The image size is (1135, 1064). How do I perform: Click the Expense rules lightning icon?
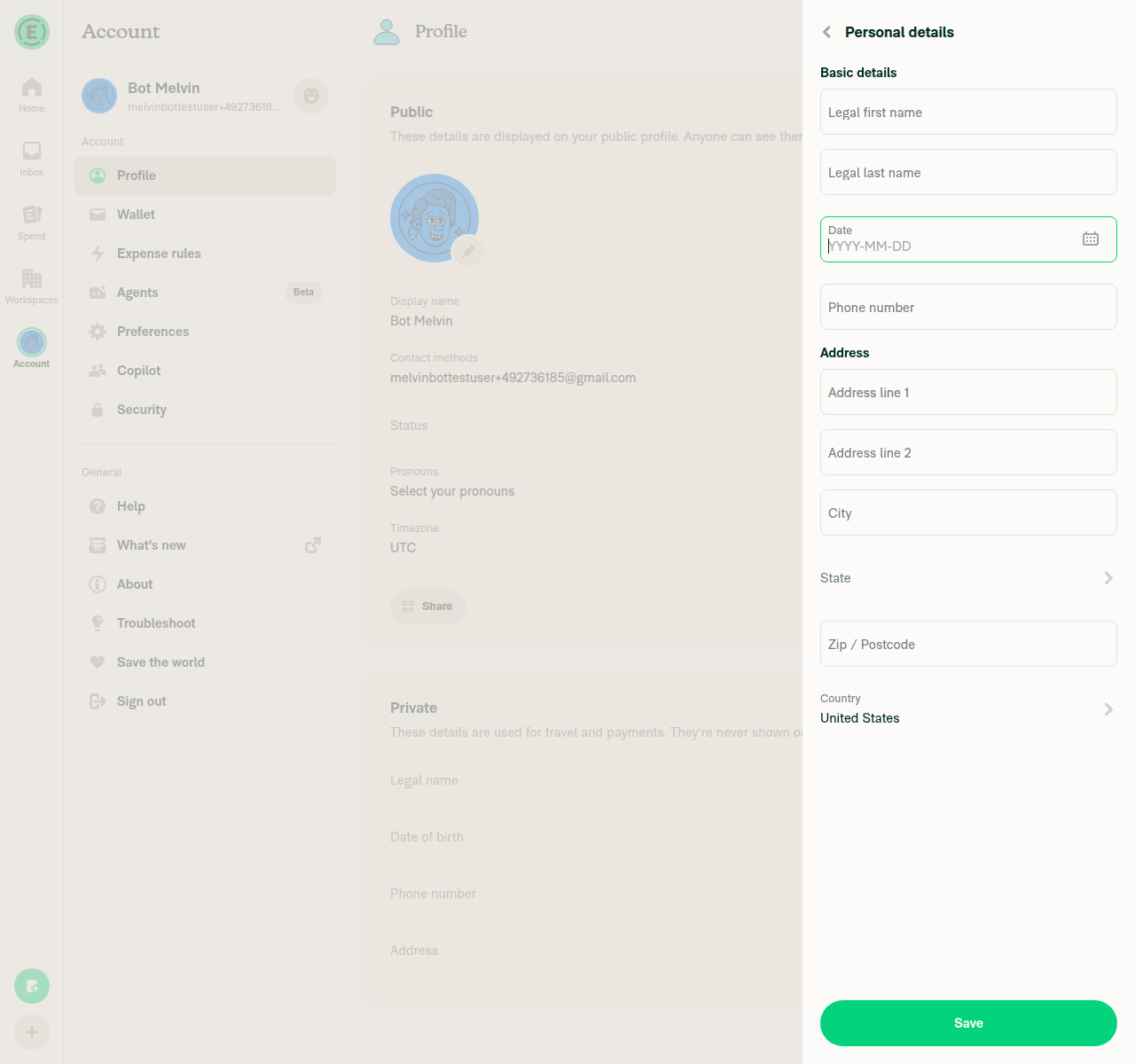(98, 254)
